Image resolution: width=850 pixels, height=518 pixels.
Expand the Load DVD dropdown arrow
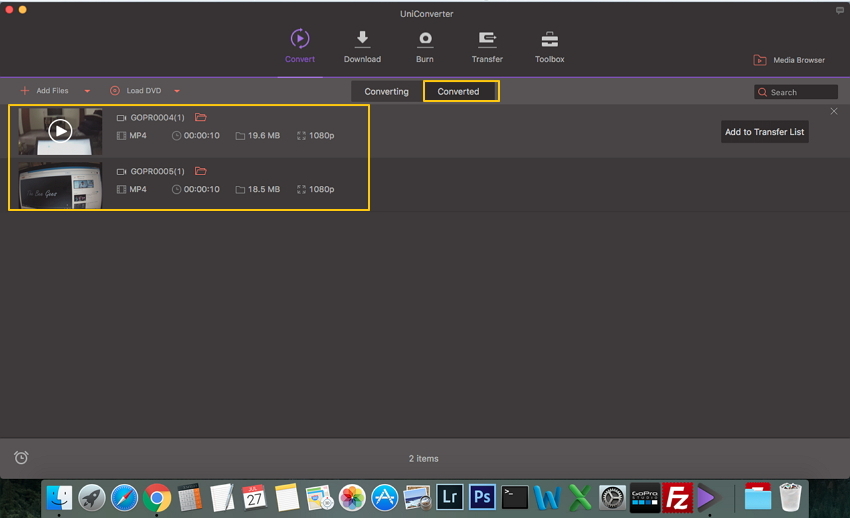click(177, 91)
